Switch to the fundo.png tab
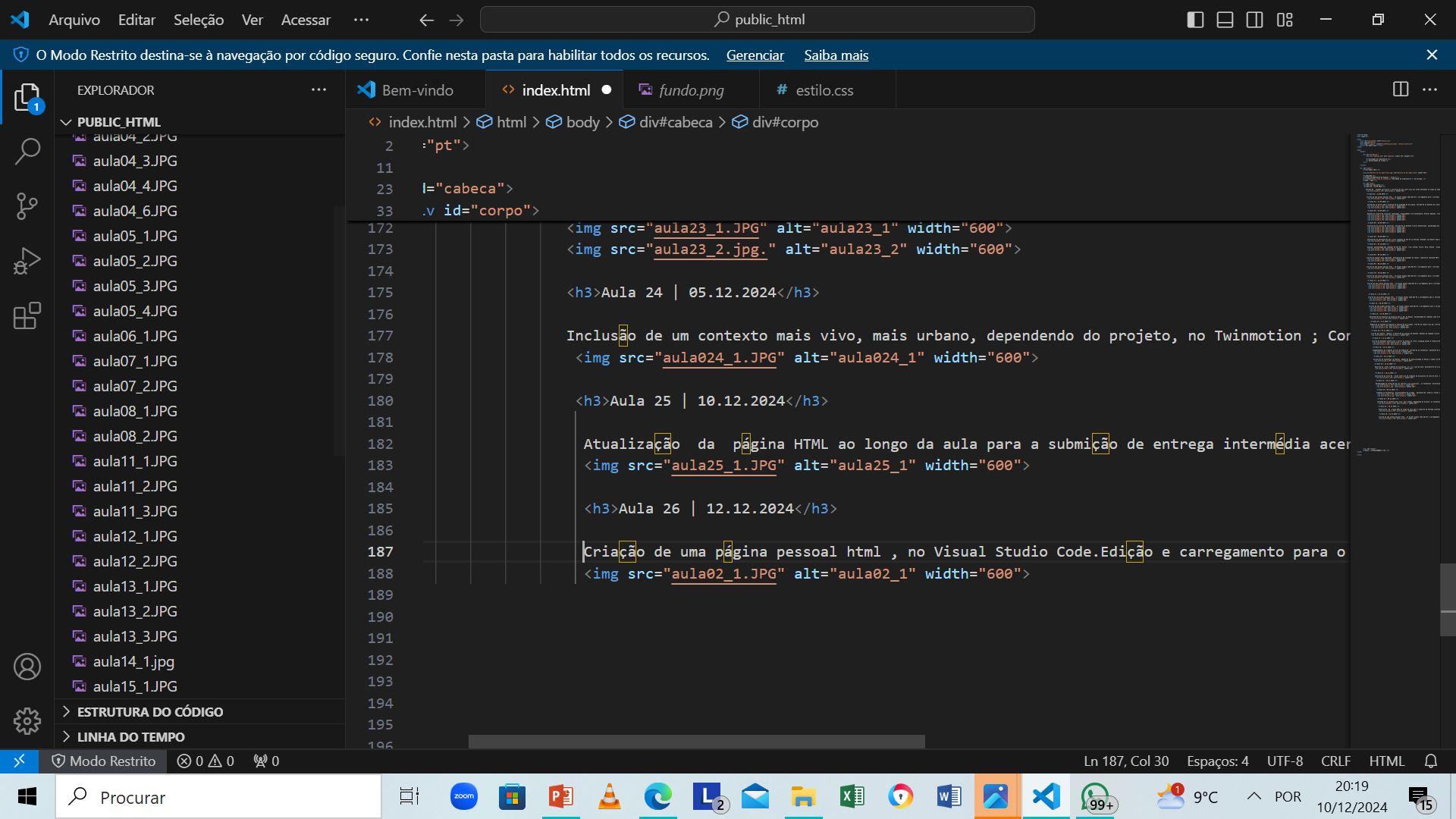This screenshot has width=1456, height=819. [x=691, y=89]
